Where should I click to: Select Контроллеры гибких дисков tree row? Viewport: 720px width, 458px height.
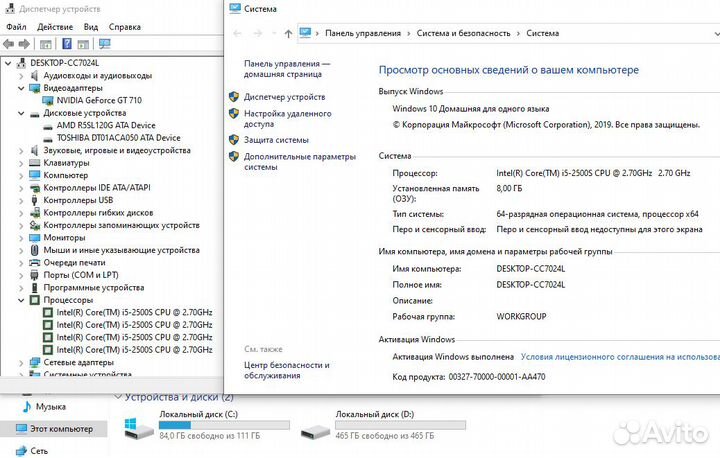[98, 213]
